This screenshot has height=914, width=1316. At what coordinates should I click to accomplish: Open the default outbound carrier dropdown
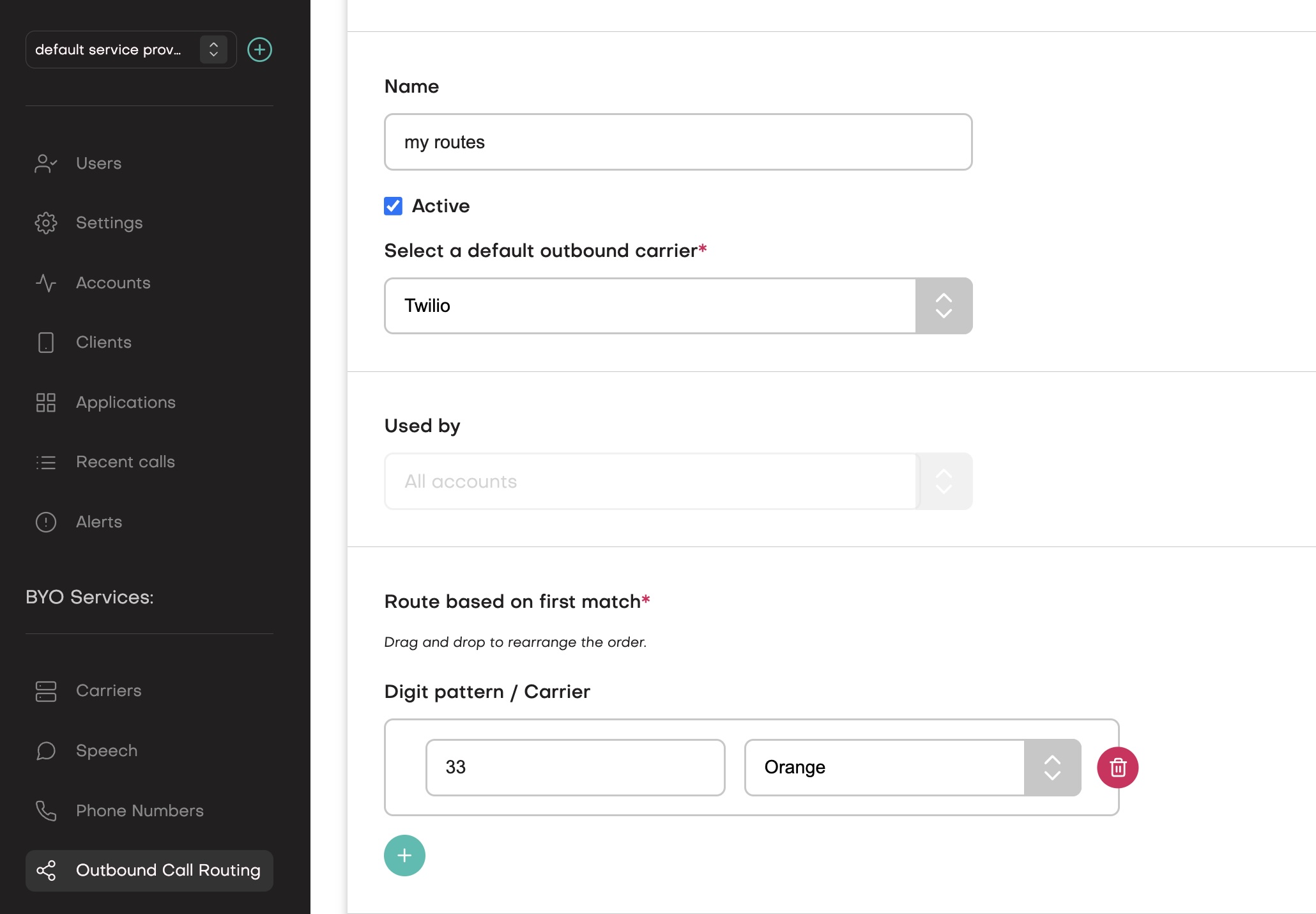tap(944, 306)
